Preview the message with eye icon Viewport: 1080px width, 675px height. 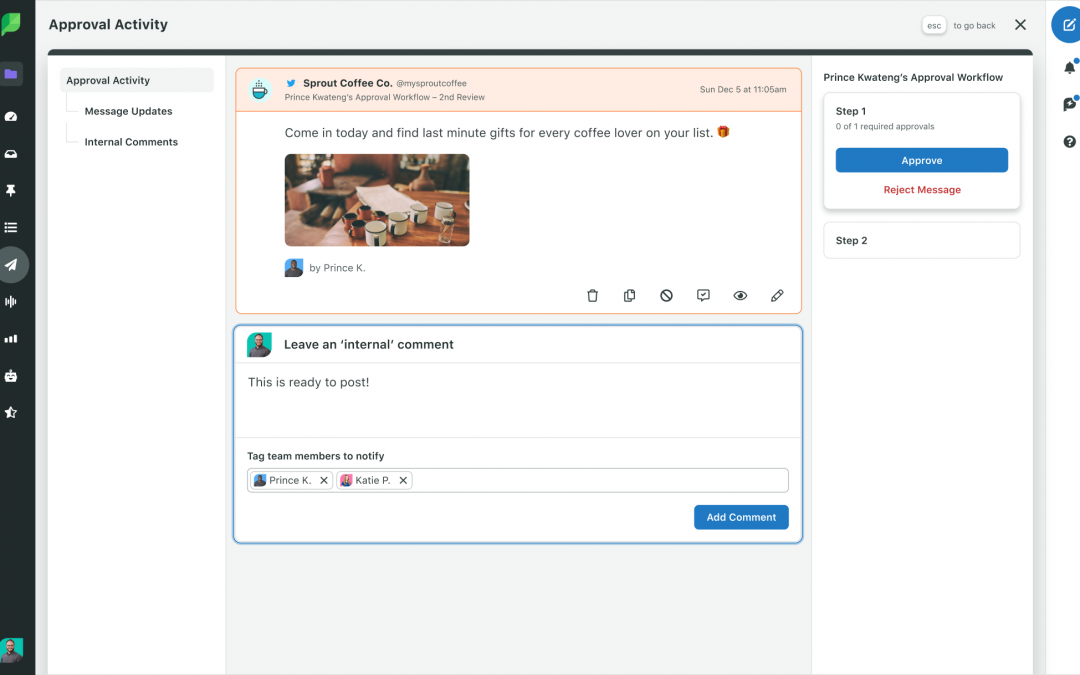740,295
